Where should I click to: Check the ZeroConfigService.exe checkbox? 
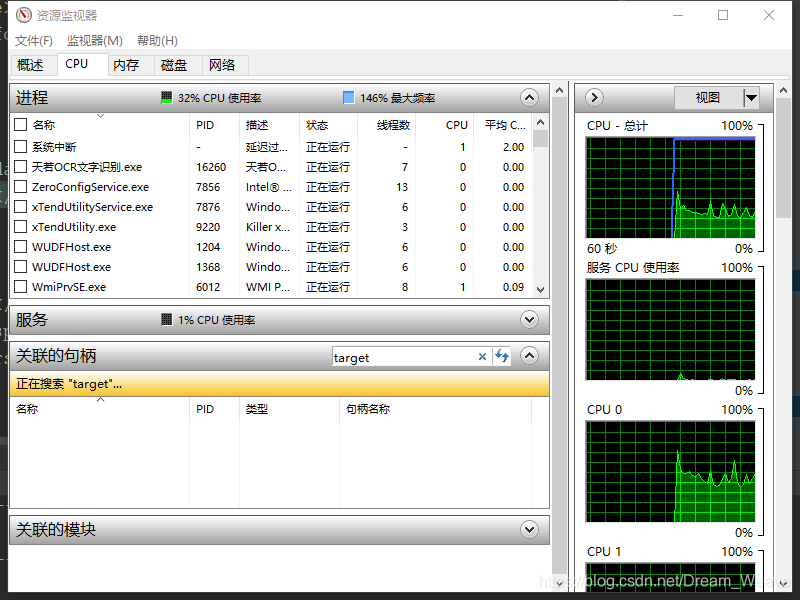pos(20,187)
